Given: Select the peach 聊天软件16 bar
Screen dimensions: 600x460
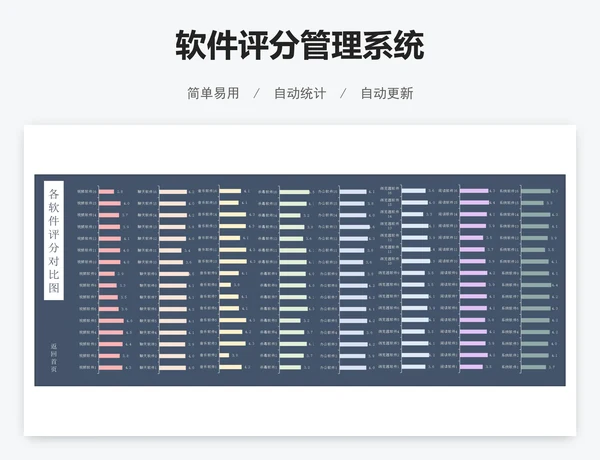Looking at the screenshot, I should point(173,191).
